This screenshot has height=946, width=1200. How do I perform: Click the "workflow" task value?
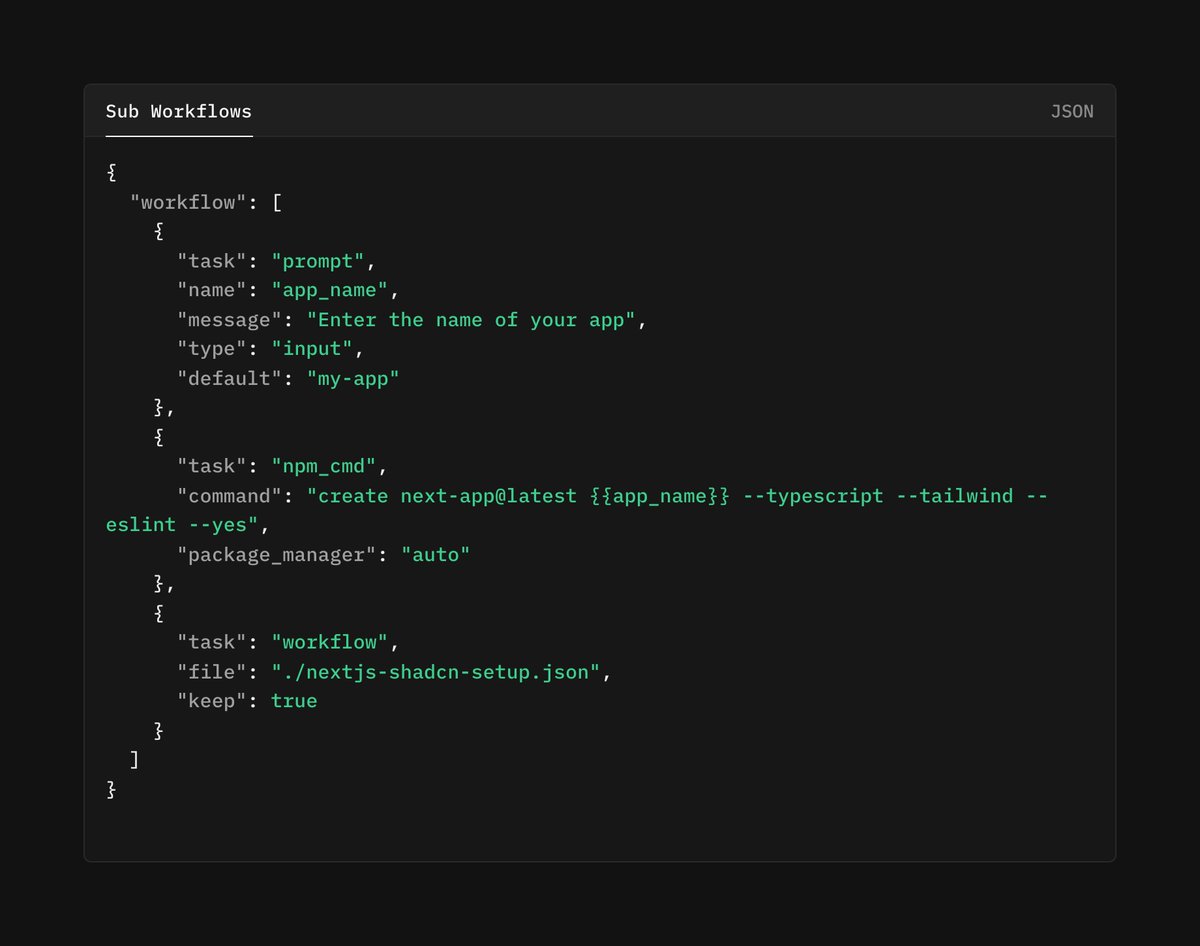330,642
